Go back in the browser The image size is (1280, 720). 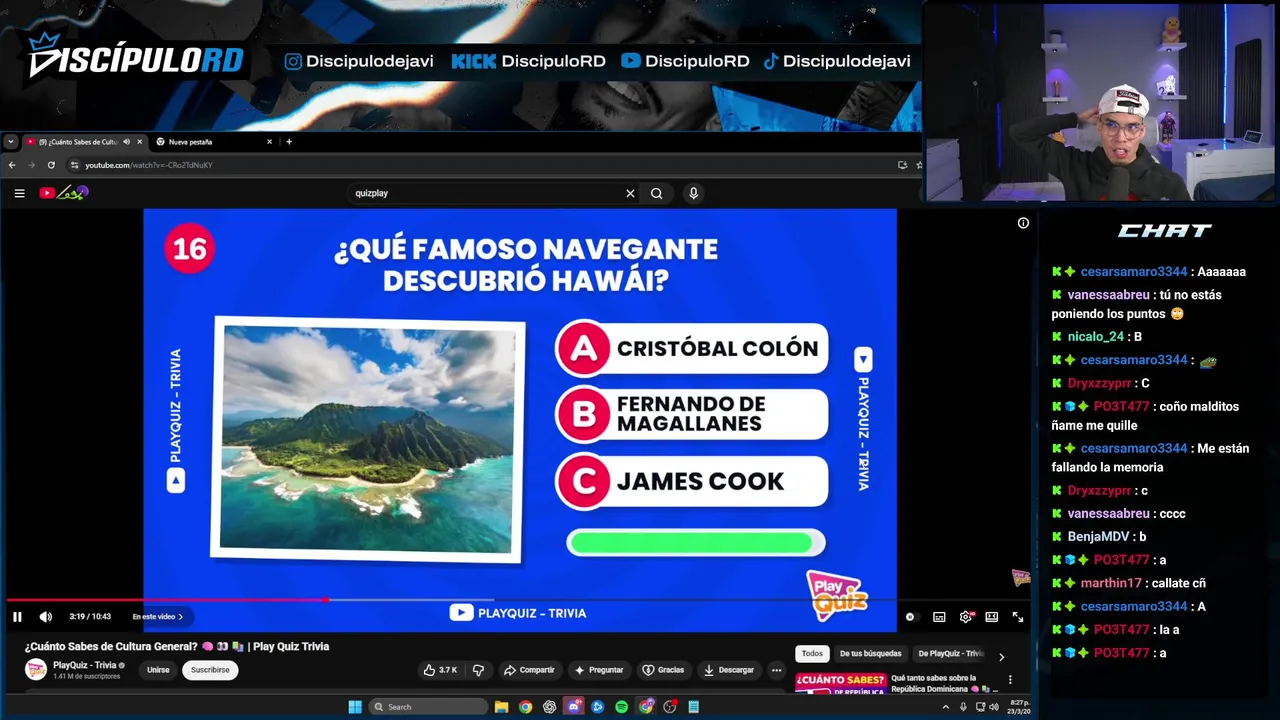(12, 165)
